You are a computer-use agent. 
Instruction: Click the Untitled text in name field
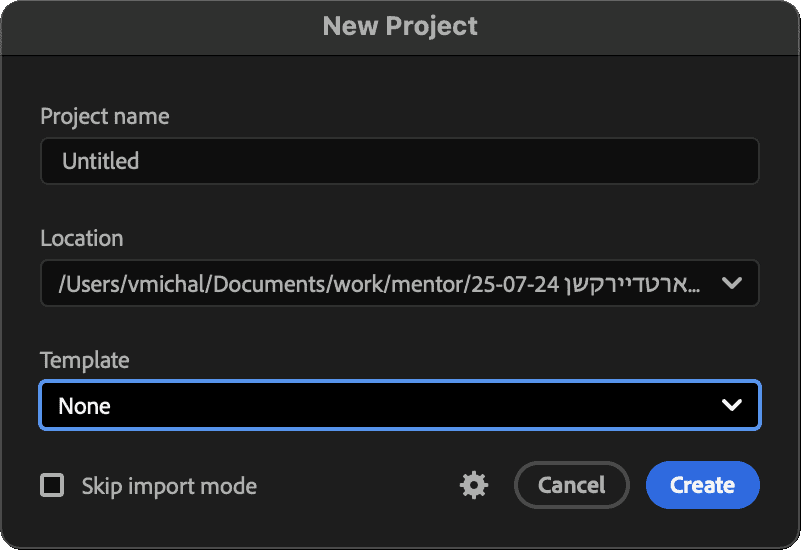pos(101,161)
